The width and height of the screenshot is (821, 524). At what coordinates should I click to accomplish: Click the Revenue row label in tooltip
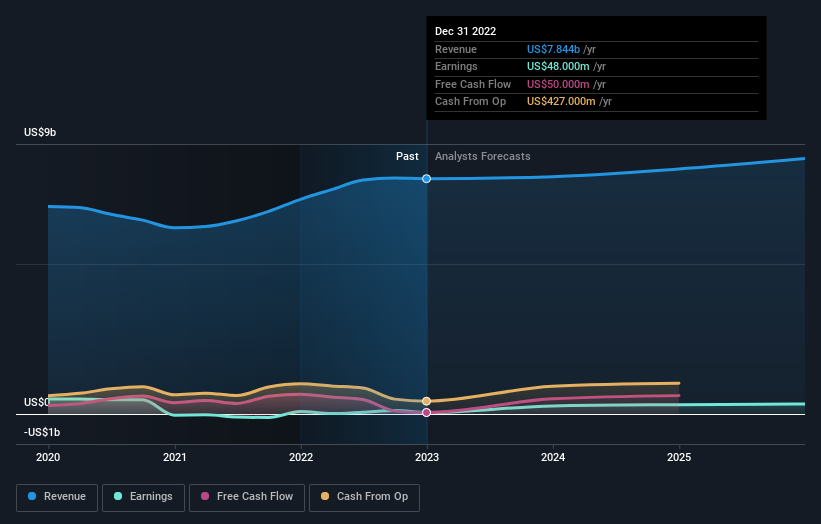pos(456,49)
